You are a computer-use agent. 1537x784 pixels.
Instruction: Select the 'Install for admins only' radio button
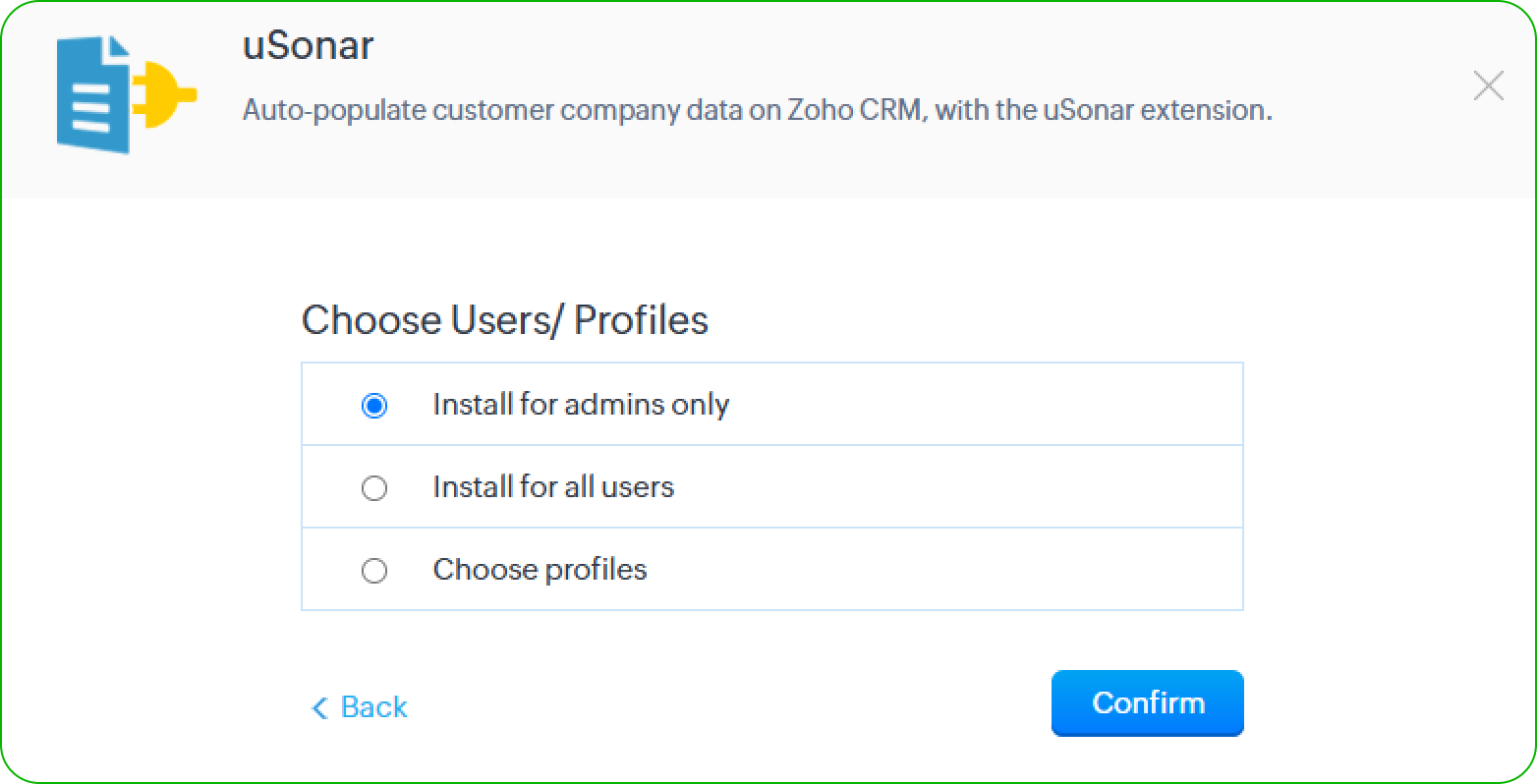click(x=374, y=405)
